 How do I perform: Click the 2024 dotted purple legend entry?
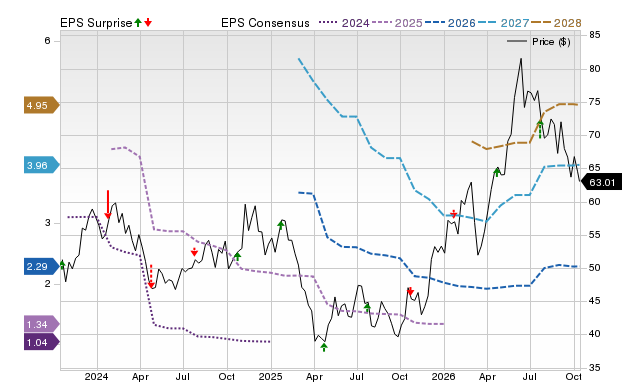coord(344,23)
